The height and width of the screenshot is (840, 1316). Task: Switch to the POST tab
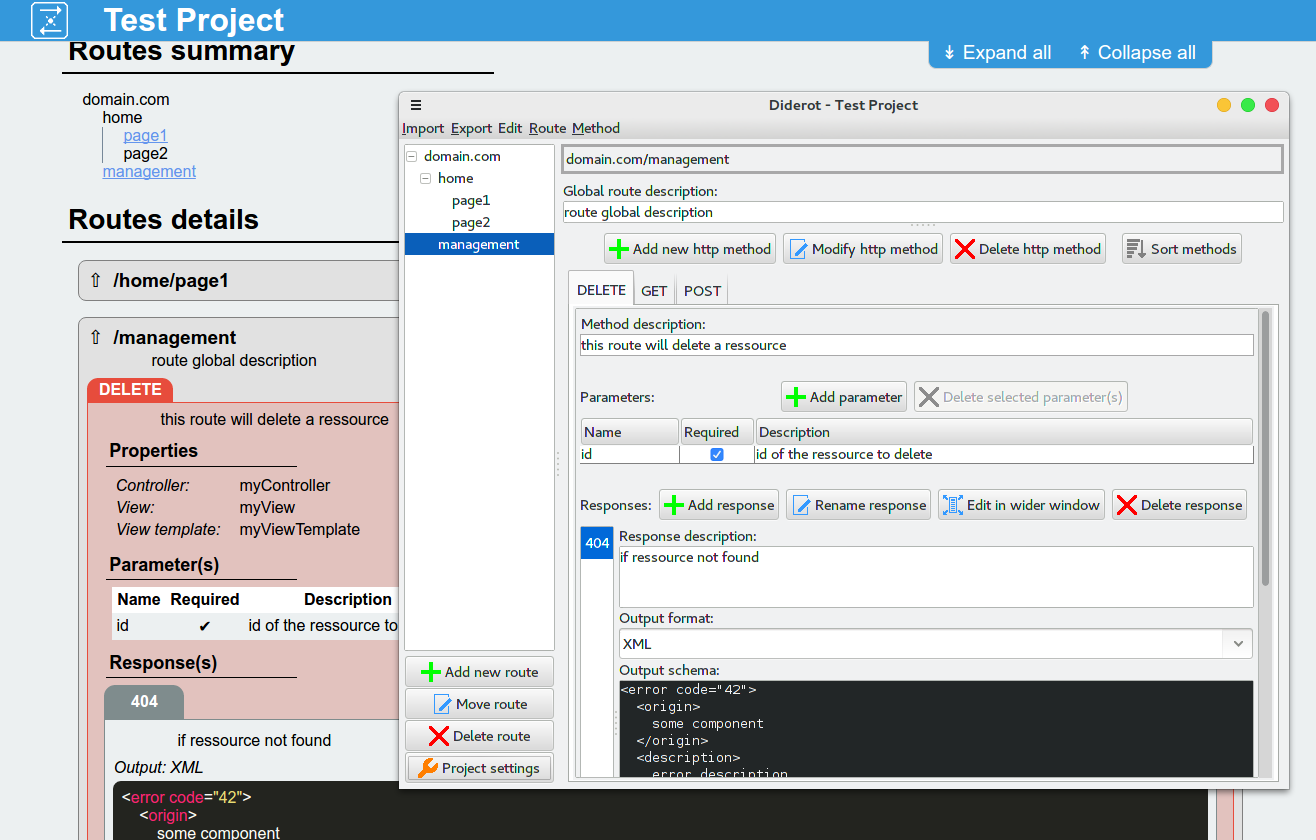click(702, 291)
